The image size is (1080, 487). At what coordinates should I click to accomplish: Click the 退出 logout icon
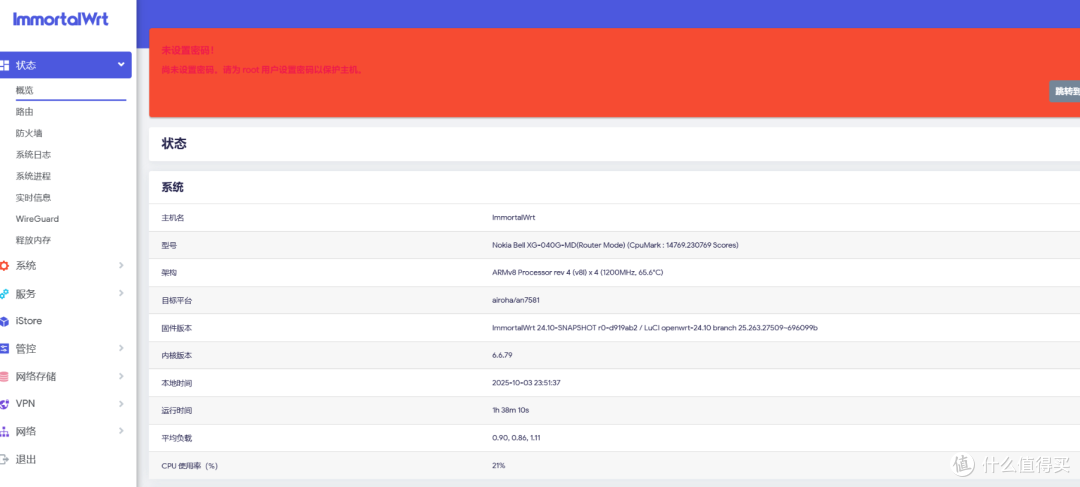pyautogui.click(x=4, y=459)
